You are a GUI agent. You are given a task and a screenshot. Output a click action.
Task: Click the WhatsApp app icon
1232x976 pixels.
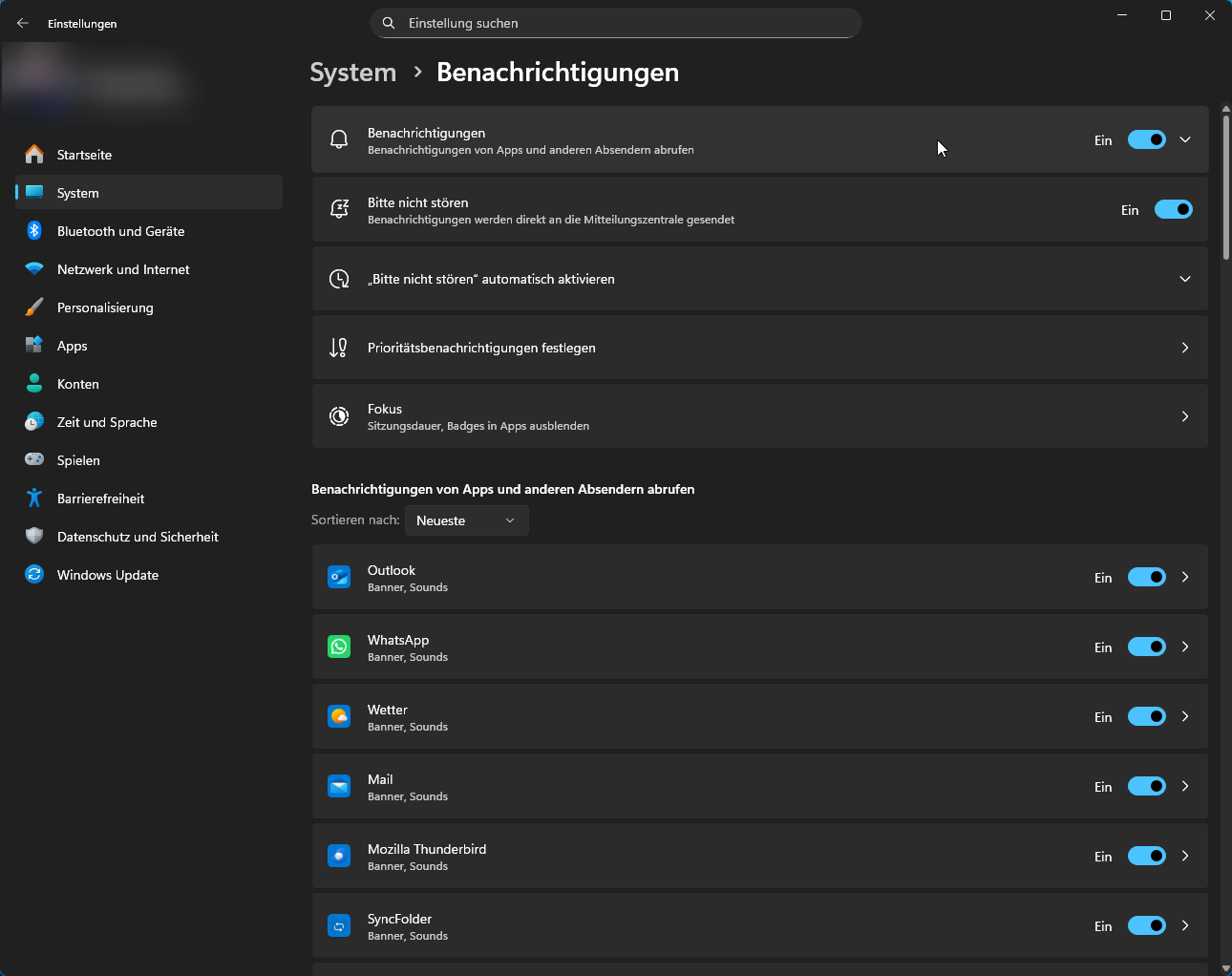coord(339,647)
